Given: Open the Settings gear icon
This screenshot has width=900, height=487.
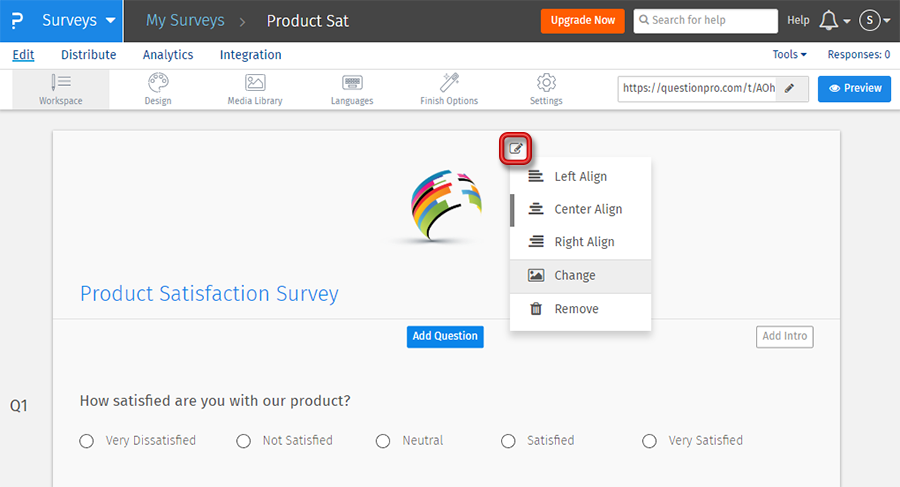Looking at the screenshot, I should coord(546,83).
